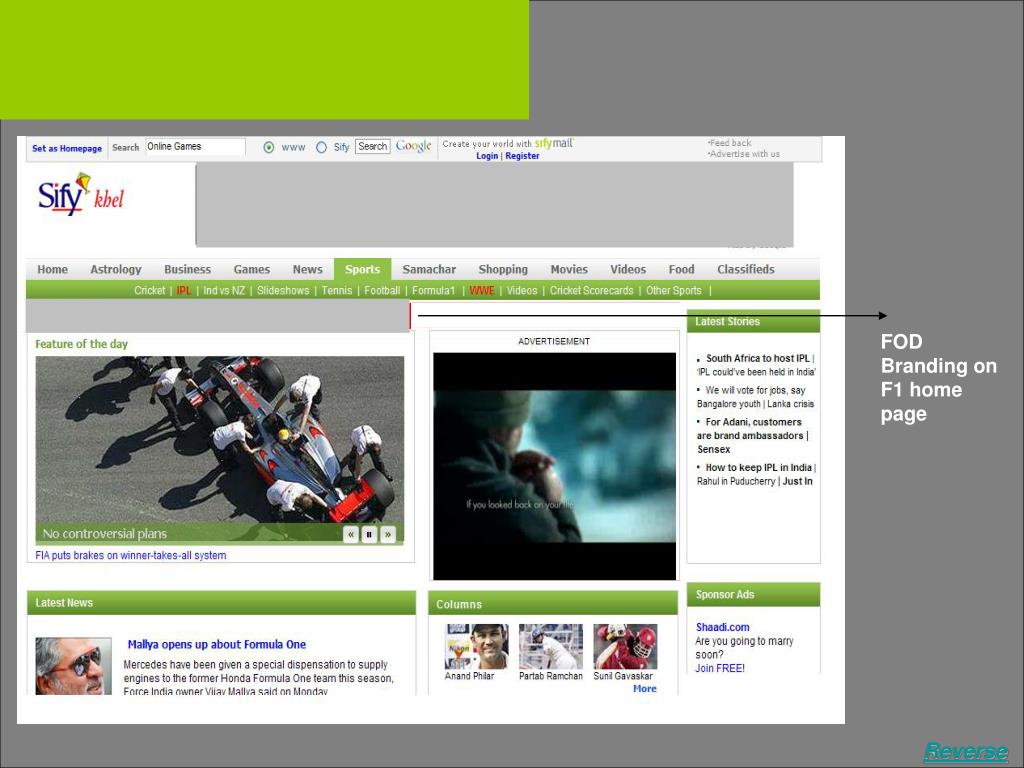Click Sunil Gavaskar columnist thumbnail
This screenshot has width=1024, height=768.
(625, 647)
